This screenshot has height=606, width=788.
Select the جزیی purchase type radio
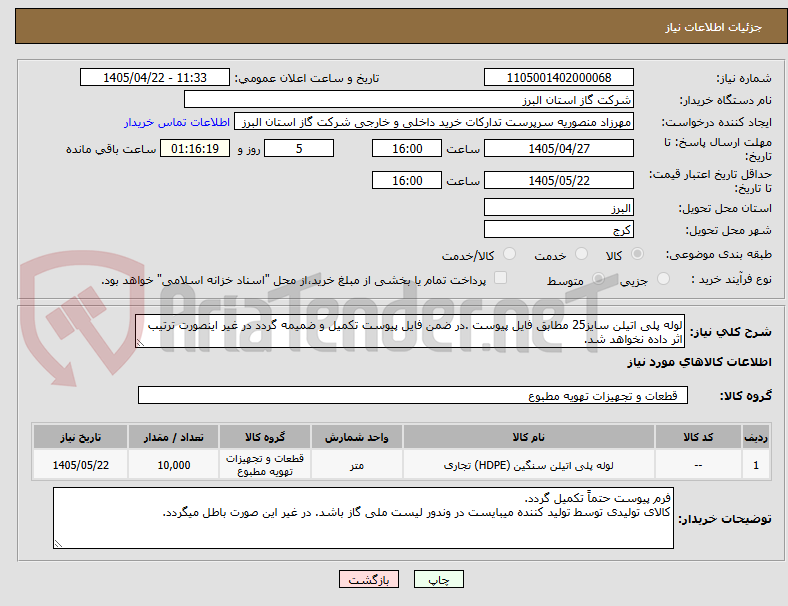point(663,279)
